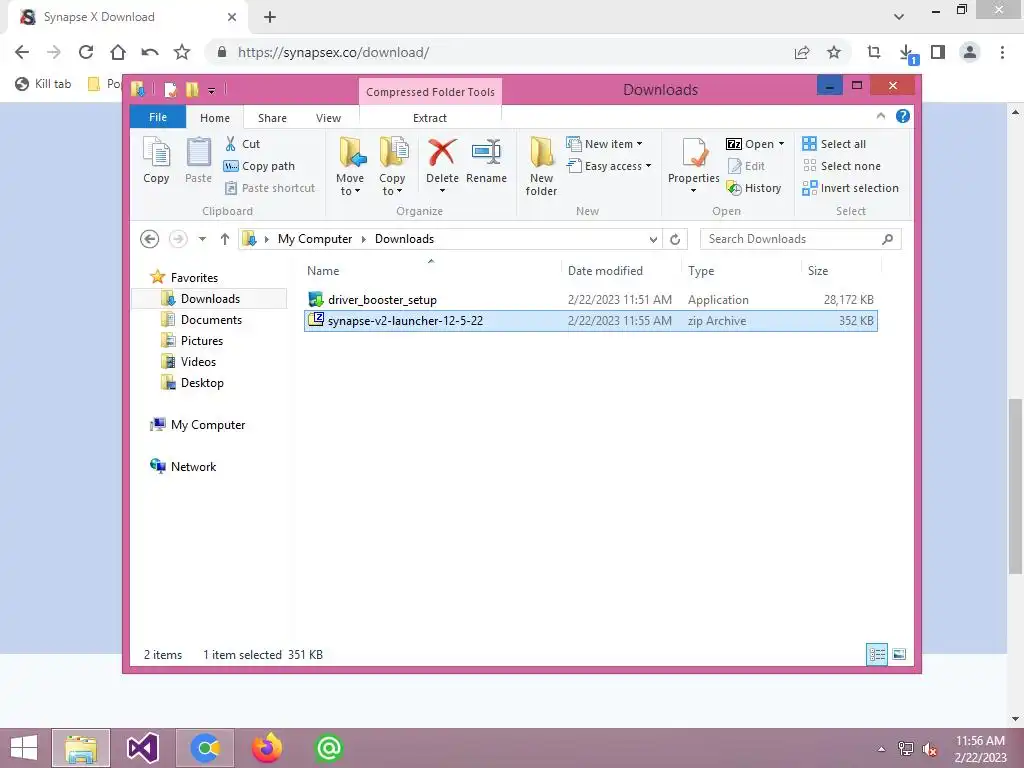
Task: Expand the address bar history dropdown
Action: coord(653,240)
